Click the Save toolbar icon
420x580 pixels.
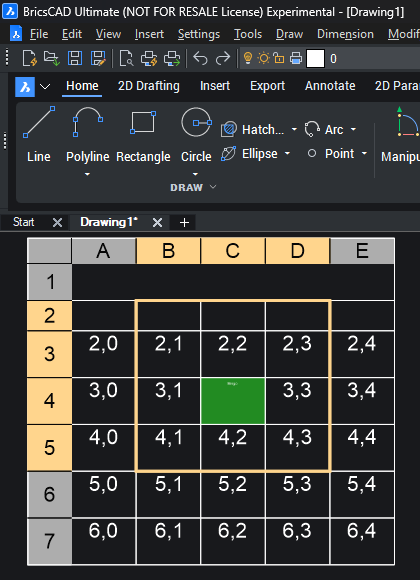(75, 58)
